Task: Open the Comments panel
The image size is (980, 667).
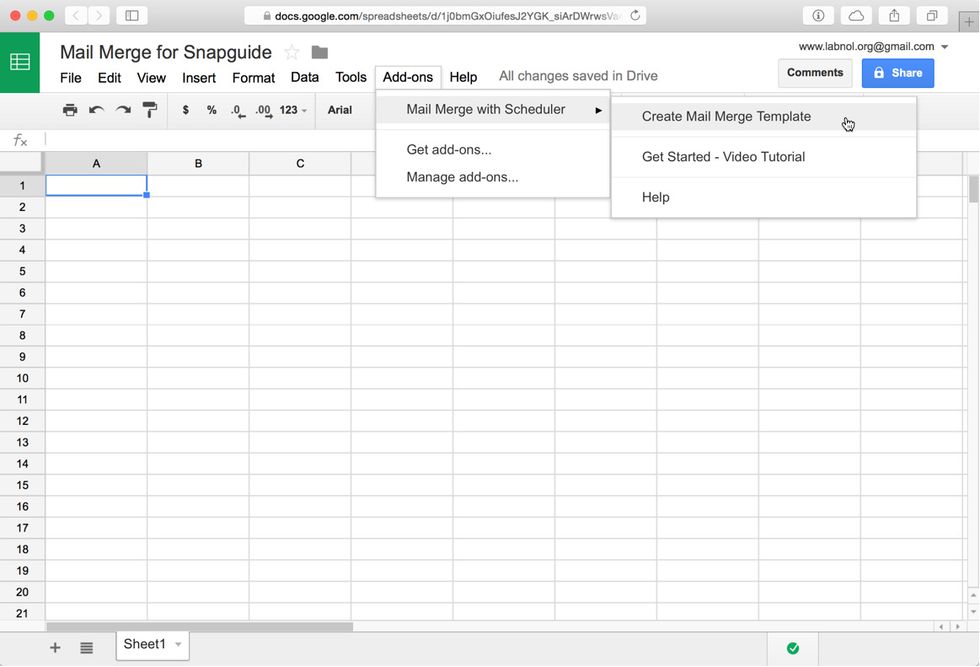Action: point(814,72)
